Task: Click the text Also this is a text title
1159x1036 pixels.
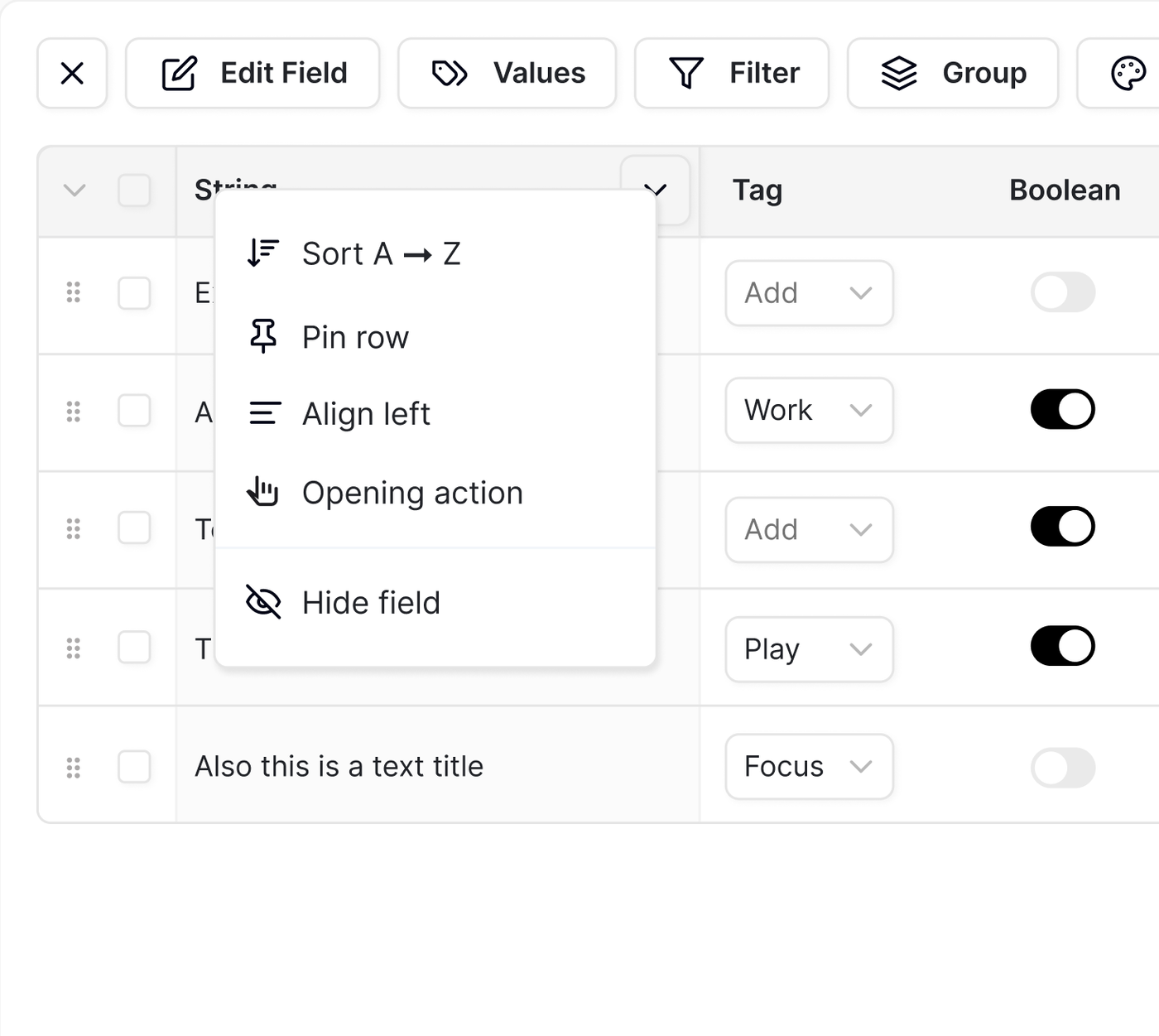Action: coord(339,767)
